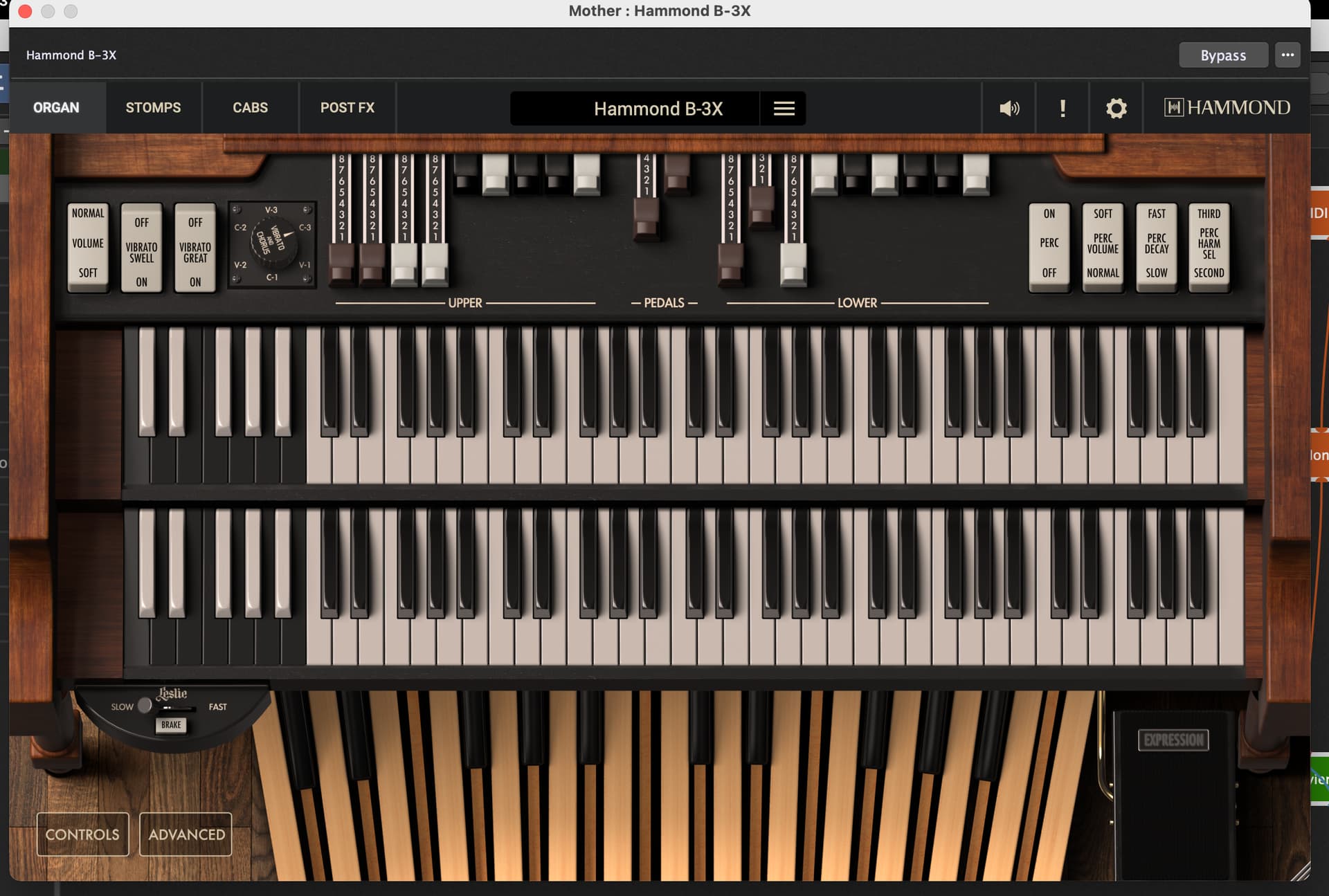Click the lower manual's third drawbar handle (white)
Image resolution: width=1329 pixels, height=896 pixels.
793,266
